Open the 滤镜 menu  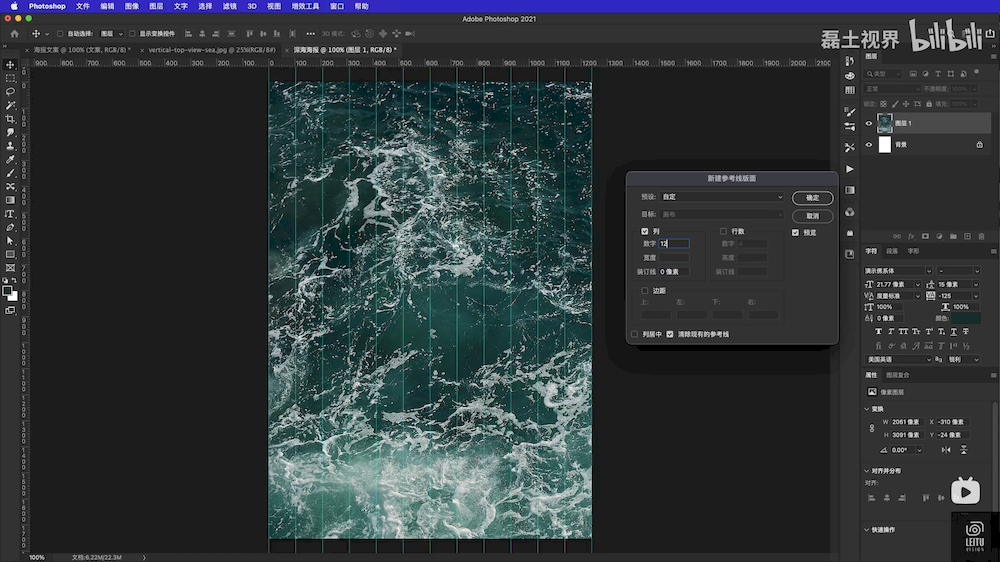tap(230, 6)
